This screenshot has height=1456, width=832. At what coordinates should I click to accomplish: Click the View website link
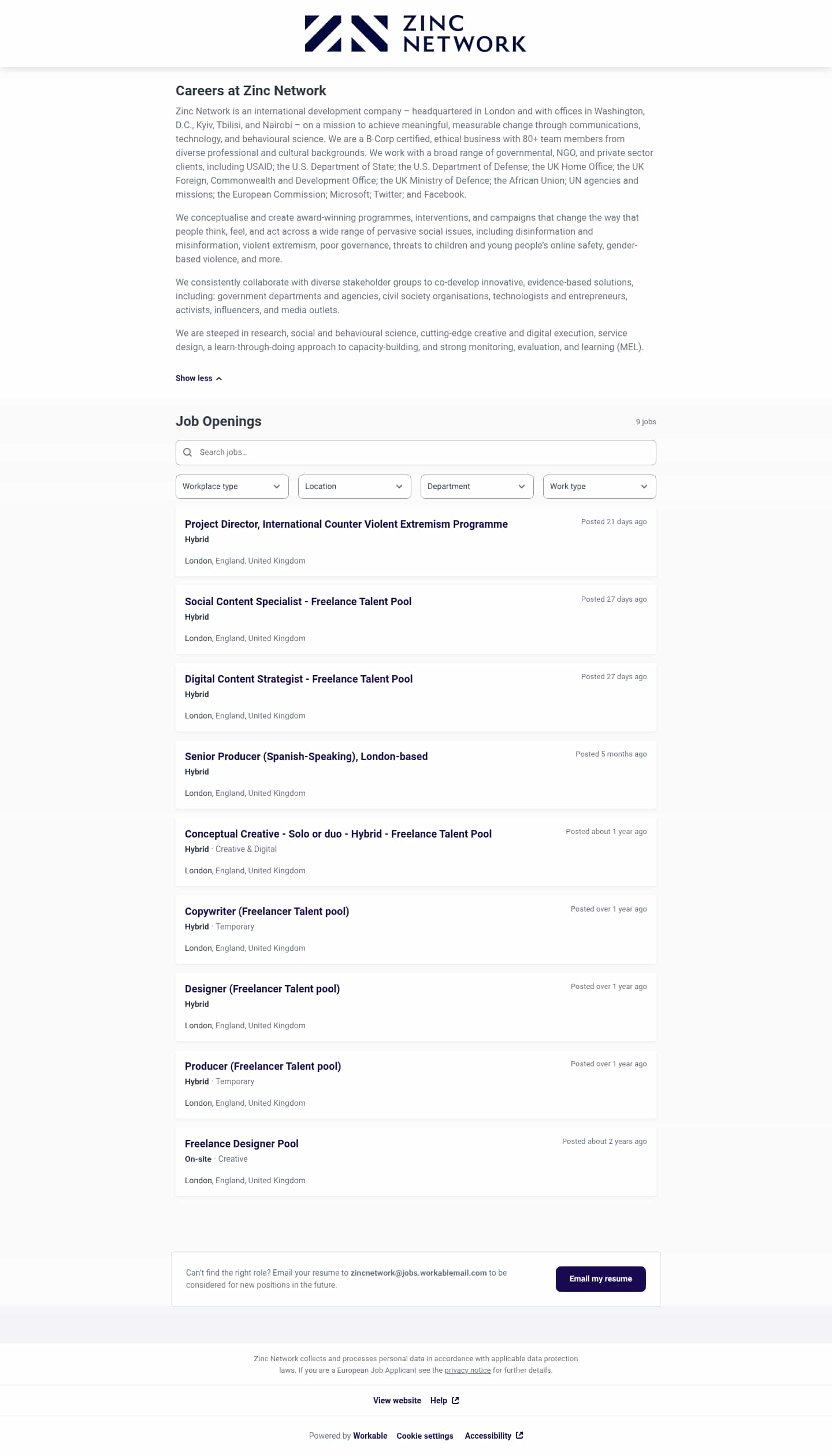pos(397,1401)
